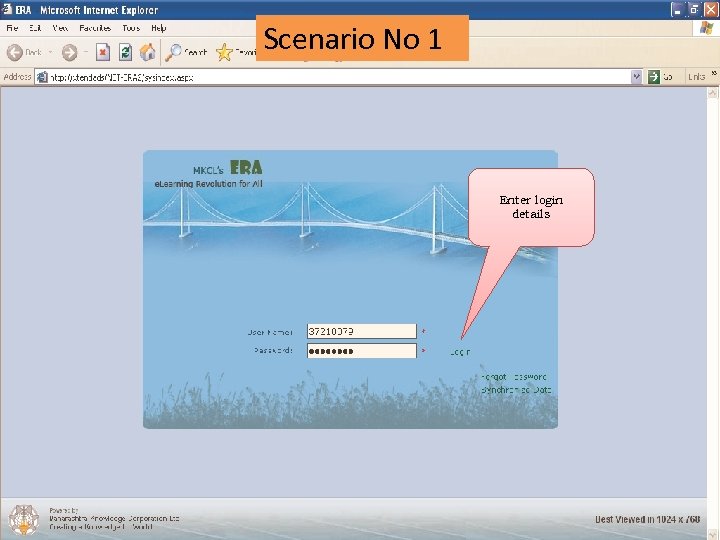Click the Forgot Password link
This screenshot has width=720, height=540.
point(514,377)
